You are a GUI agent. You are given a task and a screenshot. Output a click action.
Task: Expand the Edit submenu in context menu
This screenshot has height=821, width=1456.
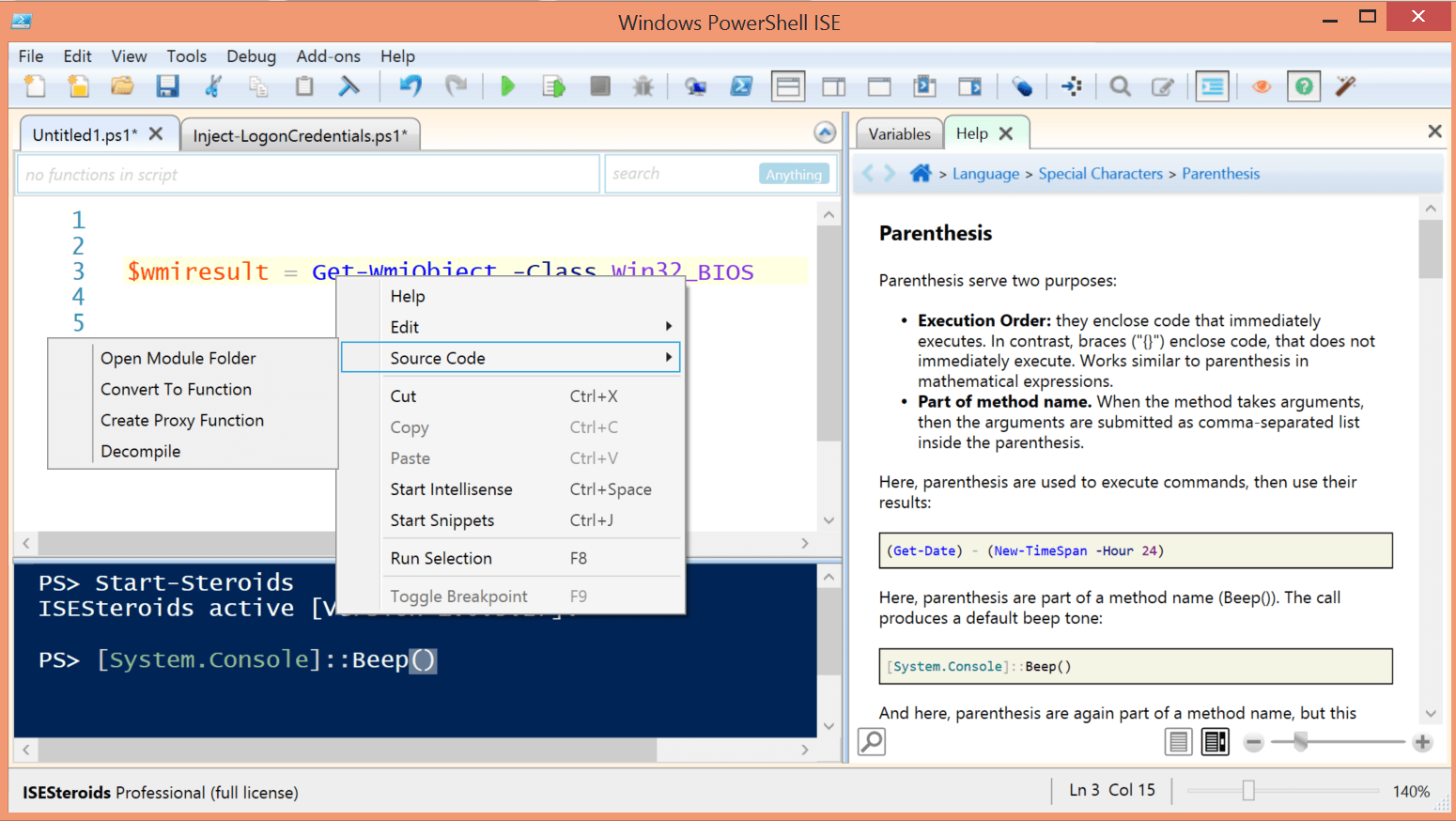tap(510, 327)
